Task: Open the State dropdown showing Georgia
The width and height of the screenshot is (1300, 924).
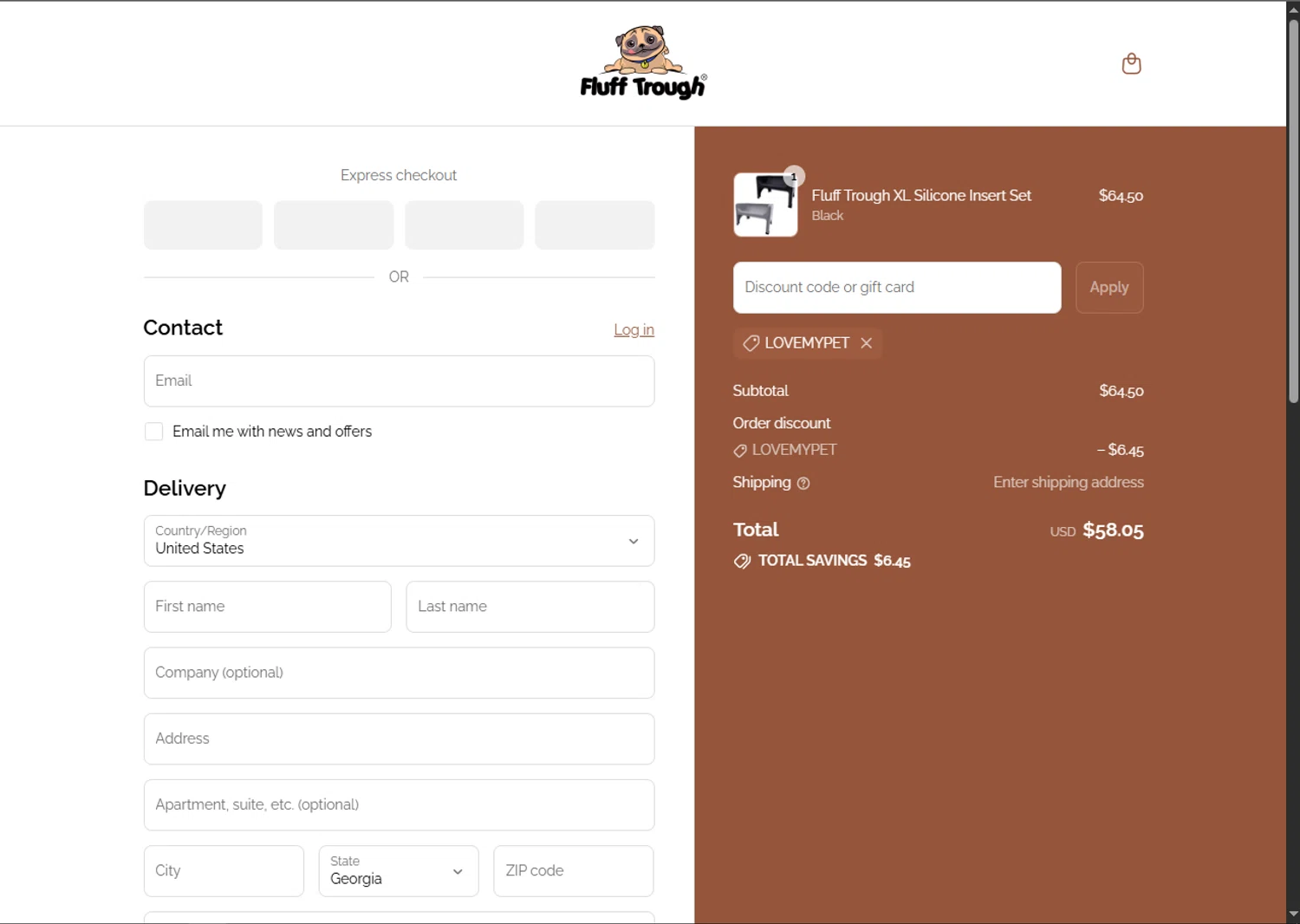Action: [399, 871]
